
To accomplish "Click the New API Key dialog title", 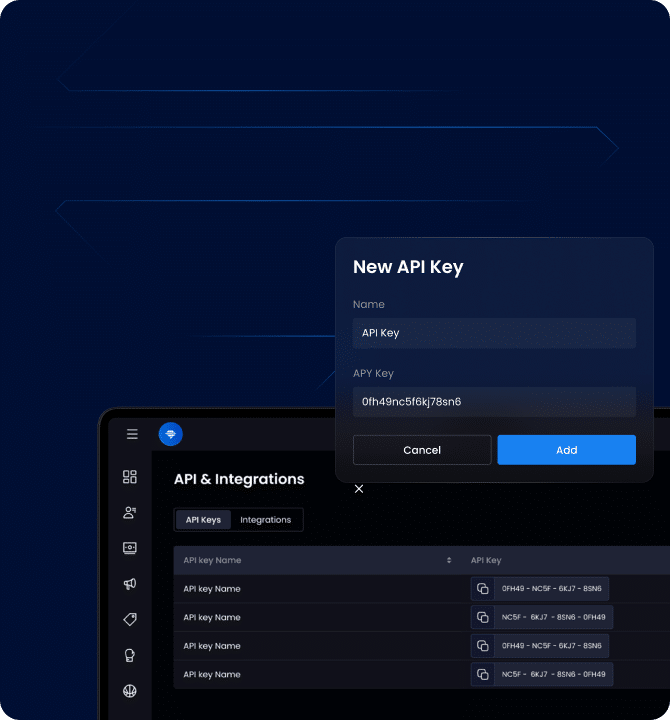I will [x=408, y=267].
